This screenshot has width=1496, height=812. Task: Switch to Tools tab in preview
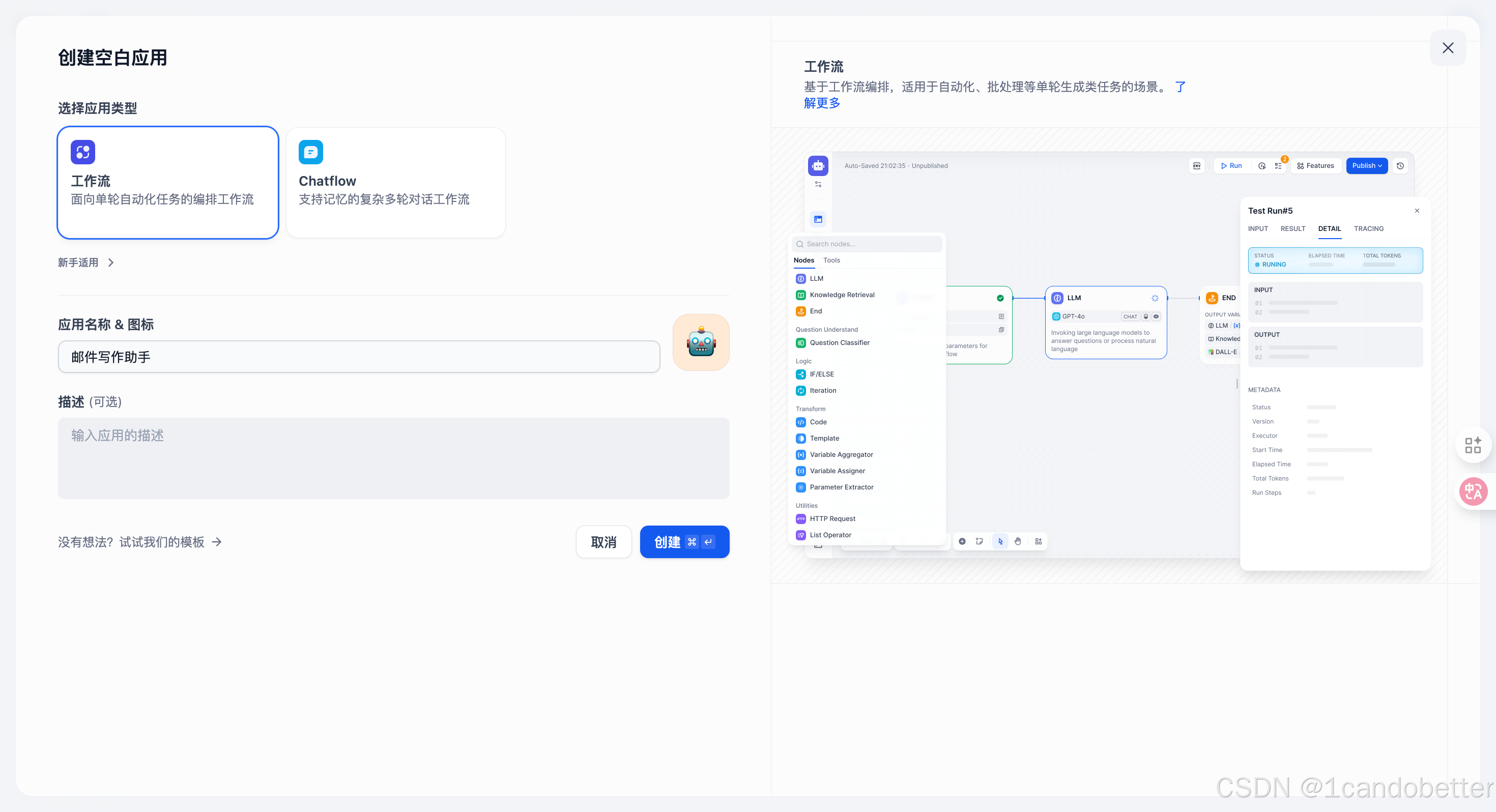tap(831, 260)
